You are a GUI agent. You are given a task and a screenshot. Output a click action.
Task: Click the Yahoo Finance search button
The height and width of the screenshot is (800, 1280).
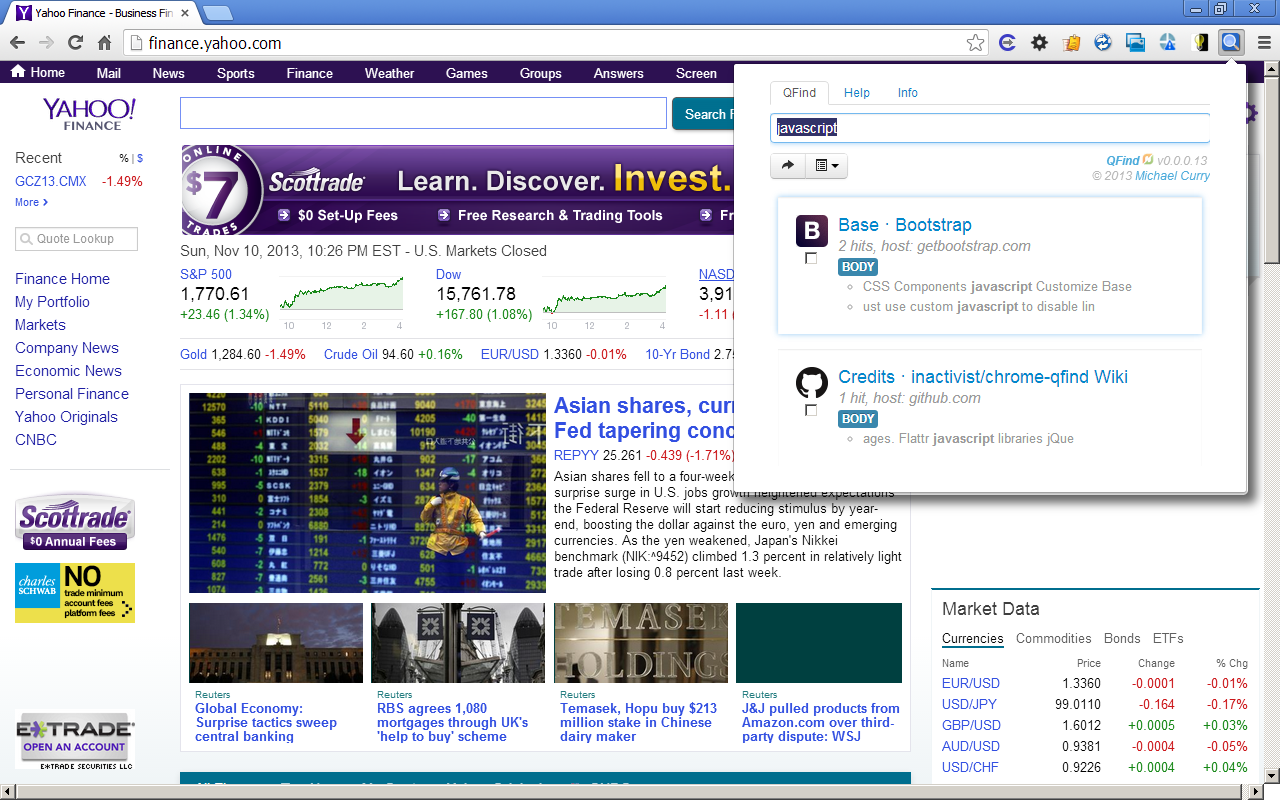pos(703,114)
